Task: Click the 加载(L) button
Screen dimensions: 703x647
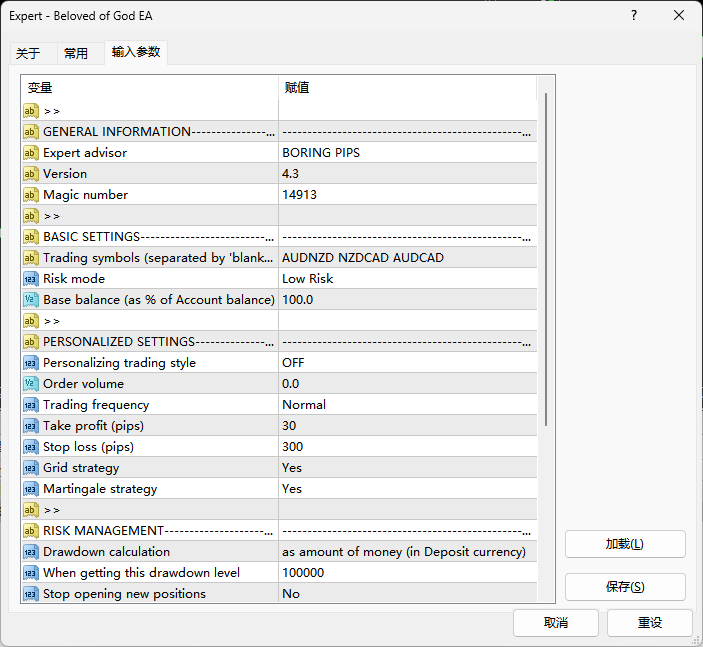Action: click(625, 544)
